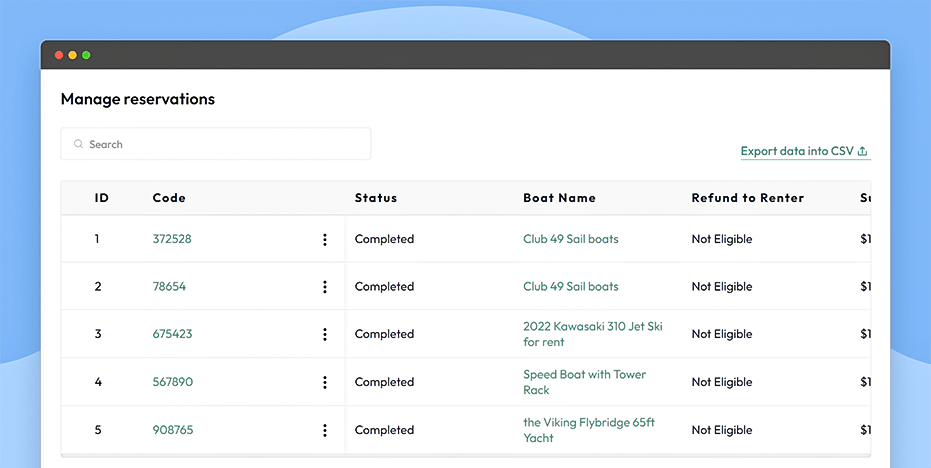The image size is (931, 468).
Task: Minimize the window with the yellow button
Action: 72,55
